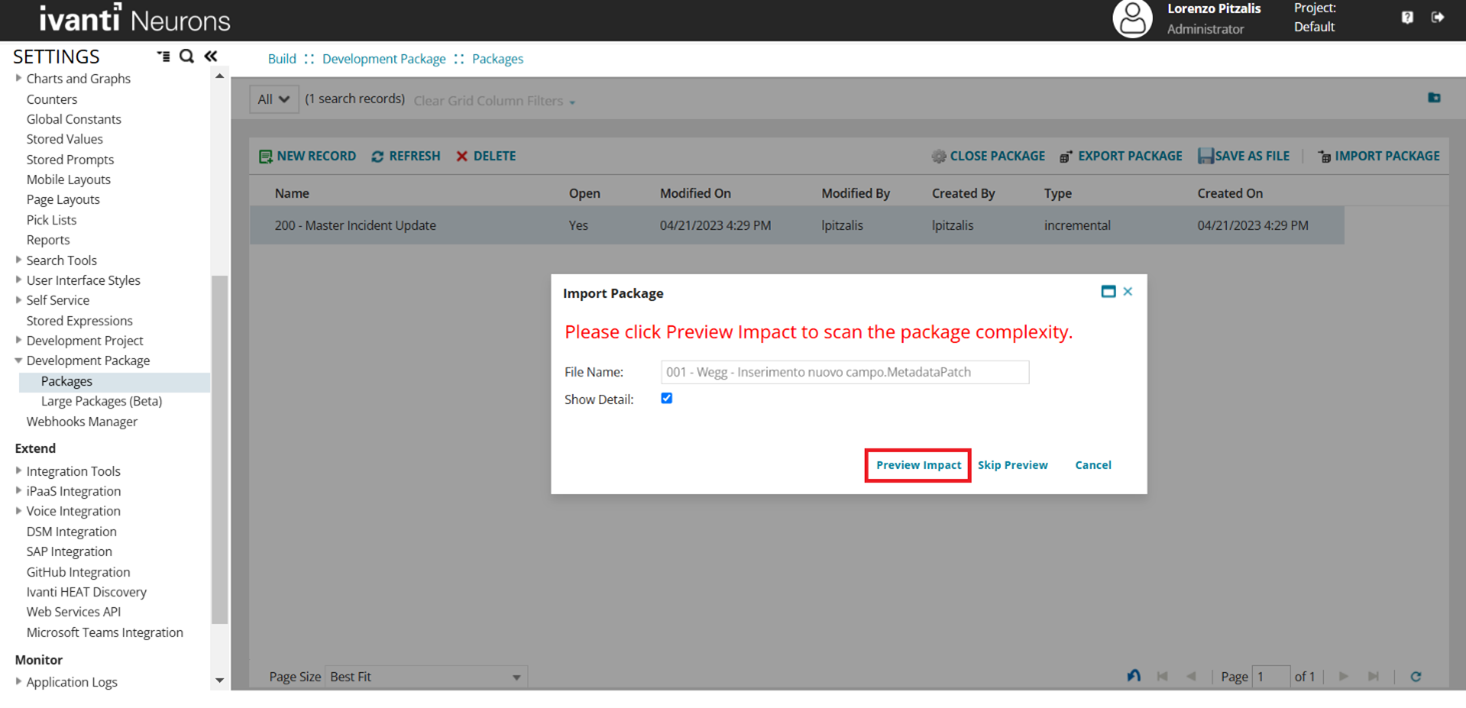Click the settings tree view icon

pyautogui.click(x=163, y=56)
